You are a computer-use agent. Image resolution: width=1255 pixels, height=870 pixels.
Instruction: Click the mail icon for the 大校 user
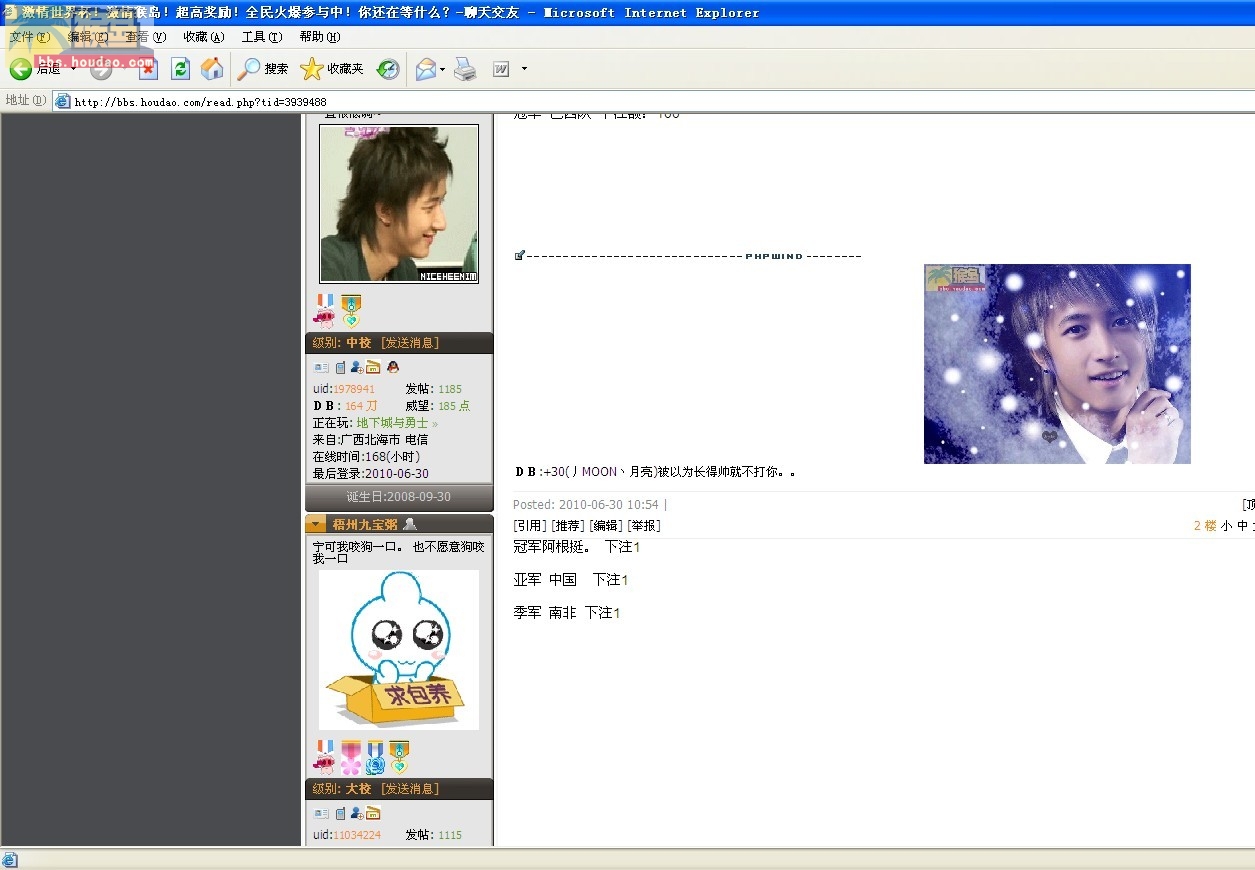373,813
